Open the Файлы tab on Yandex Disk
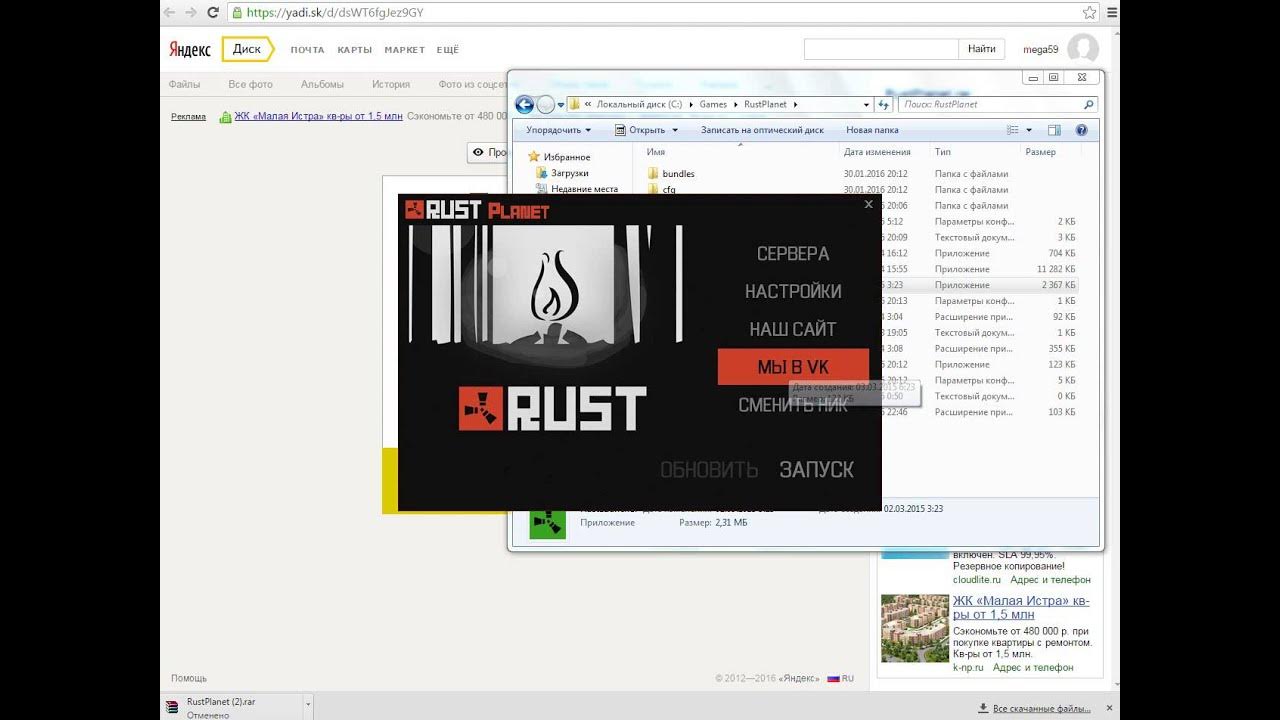 coord(184,84)
